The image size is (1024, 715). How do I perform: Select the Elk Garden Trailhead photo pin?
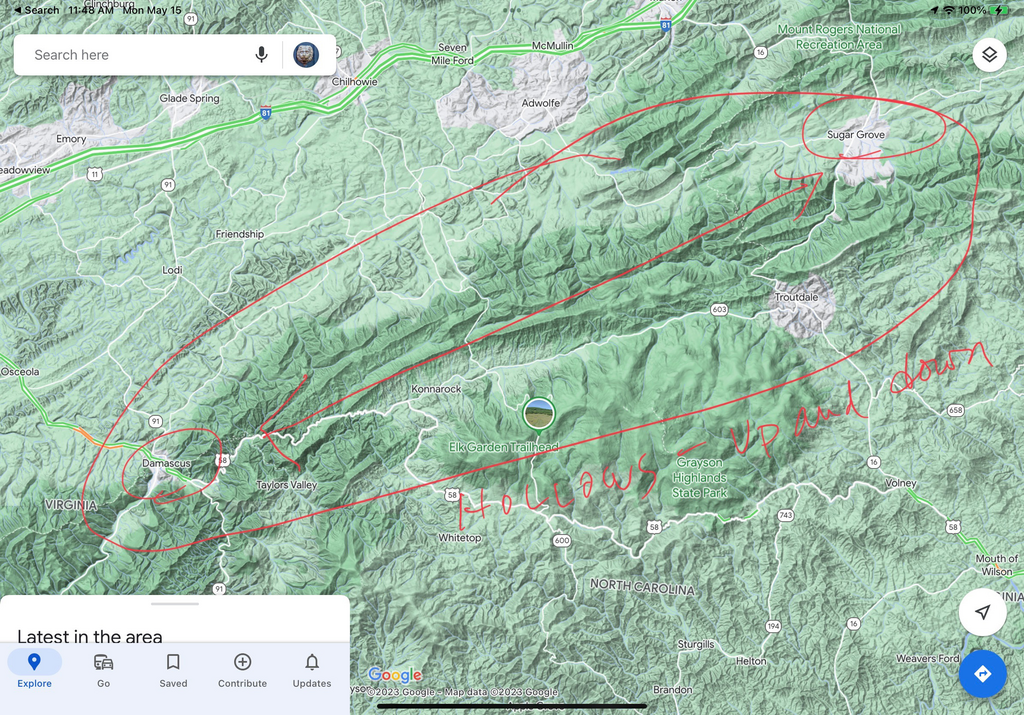pos(538,411)
